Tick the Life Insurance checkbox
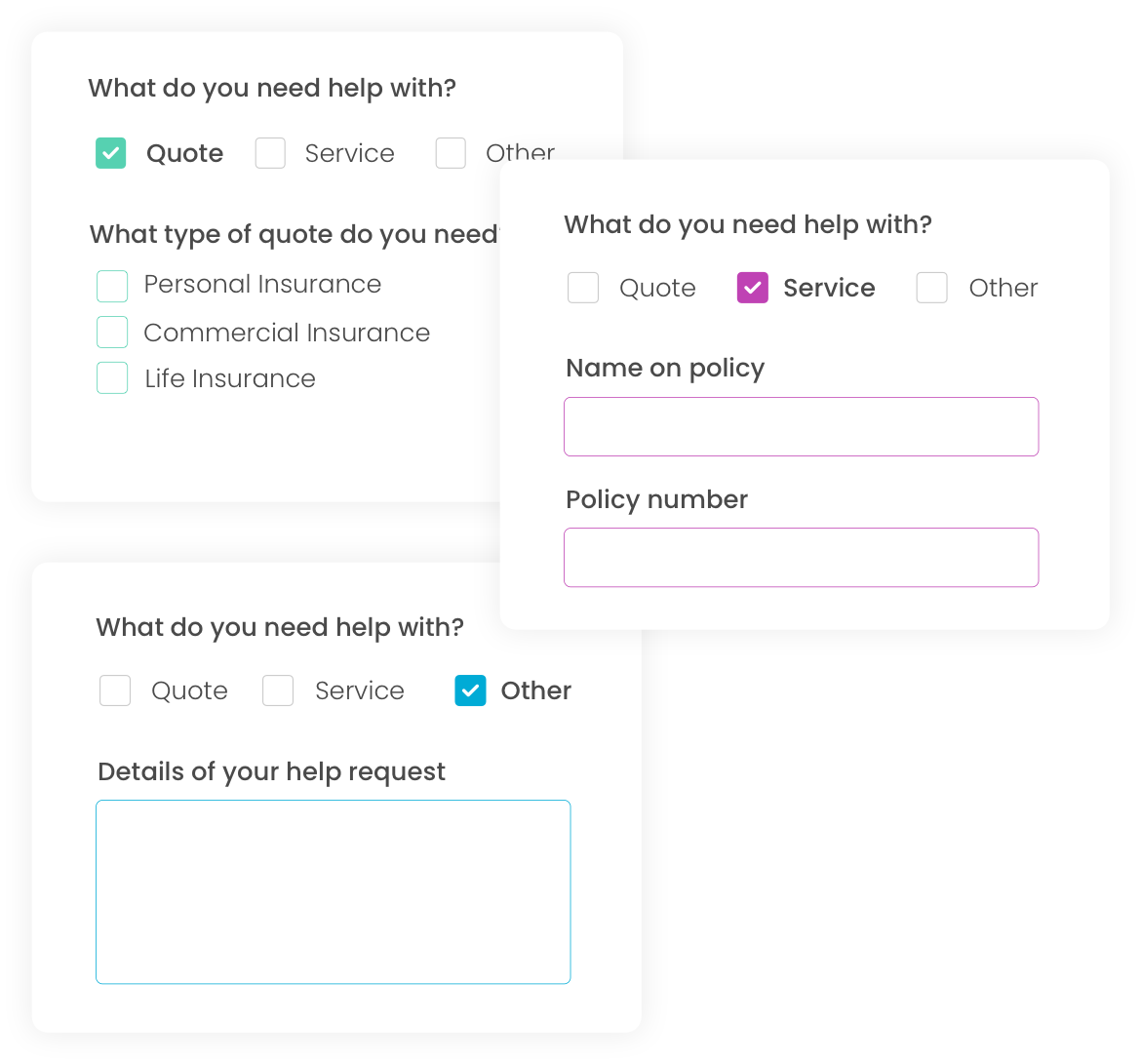1141x1064 pixels. click(112, 378)
